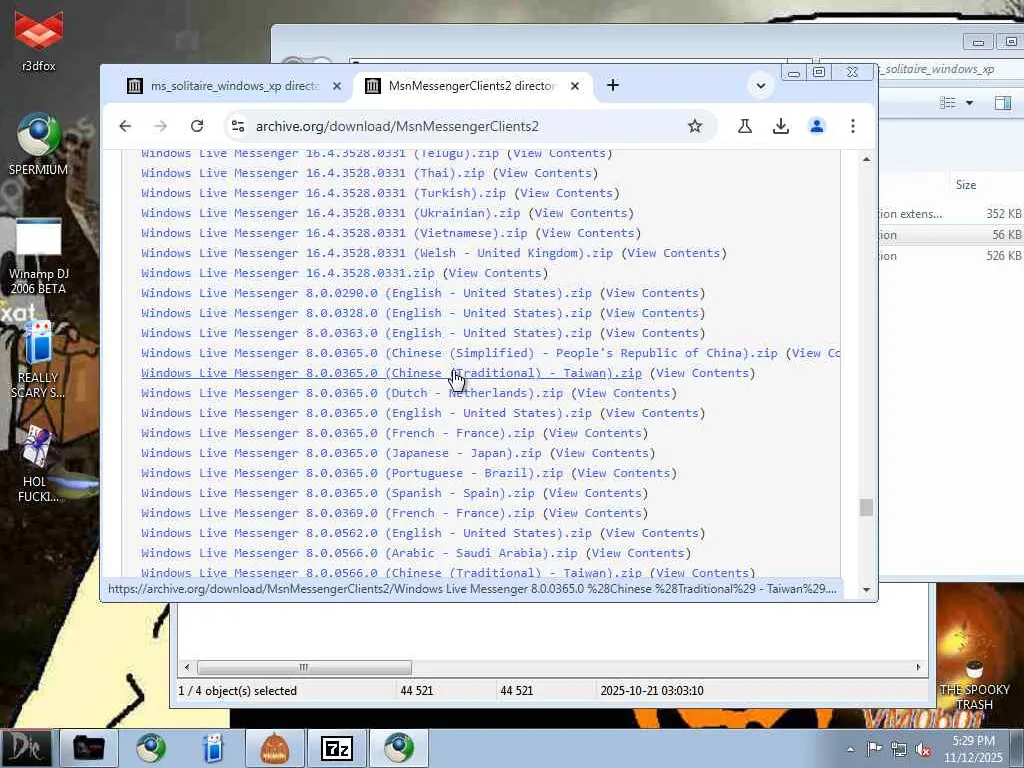Screen dimensions: 1024x768
Task: Select the 526 KB file row in Explorer
Action: 951,256
